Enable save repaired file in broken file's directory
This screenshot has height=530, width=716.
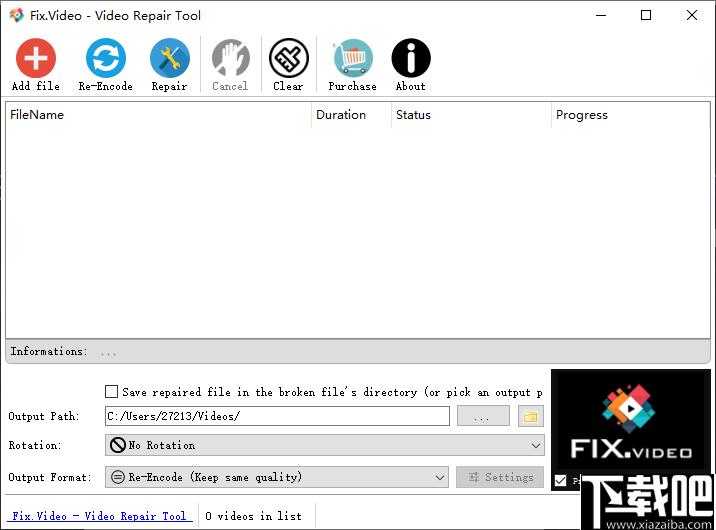pyautogui.click(x=111, y=392)
